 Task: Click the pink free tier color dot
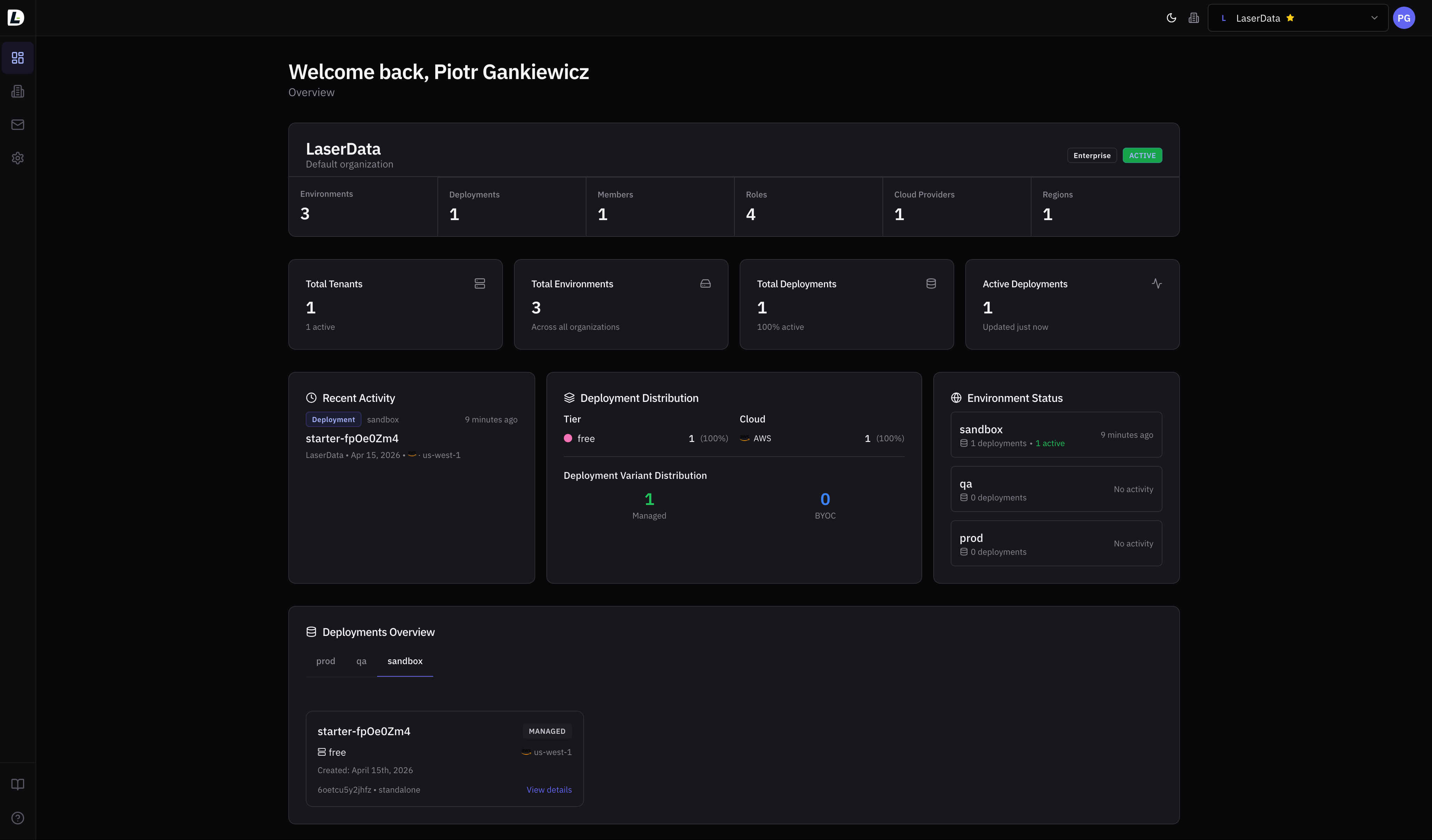tap(568, 438)
